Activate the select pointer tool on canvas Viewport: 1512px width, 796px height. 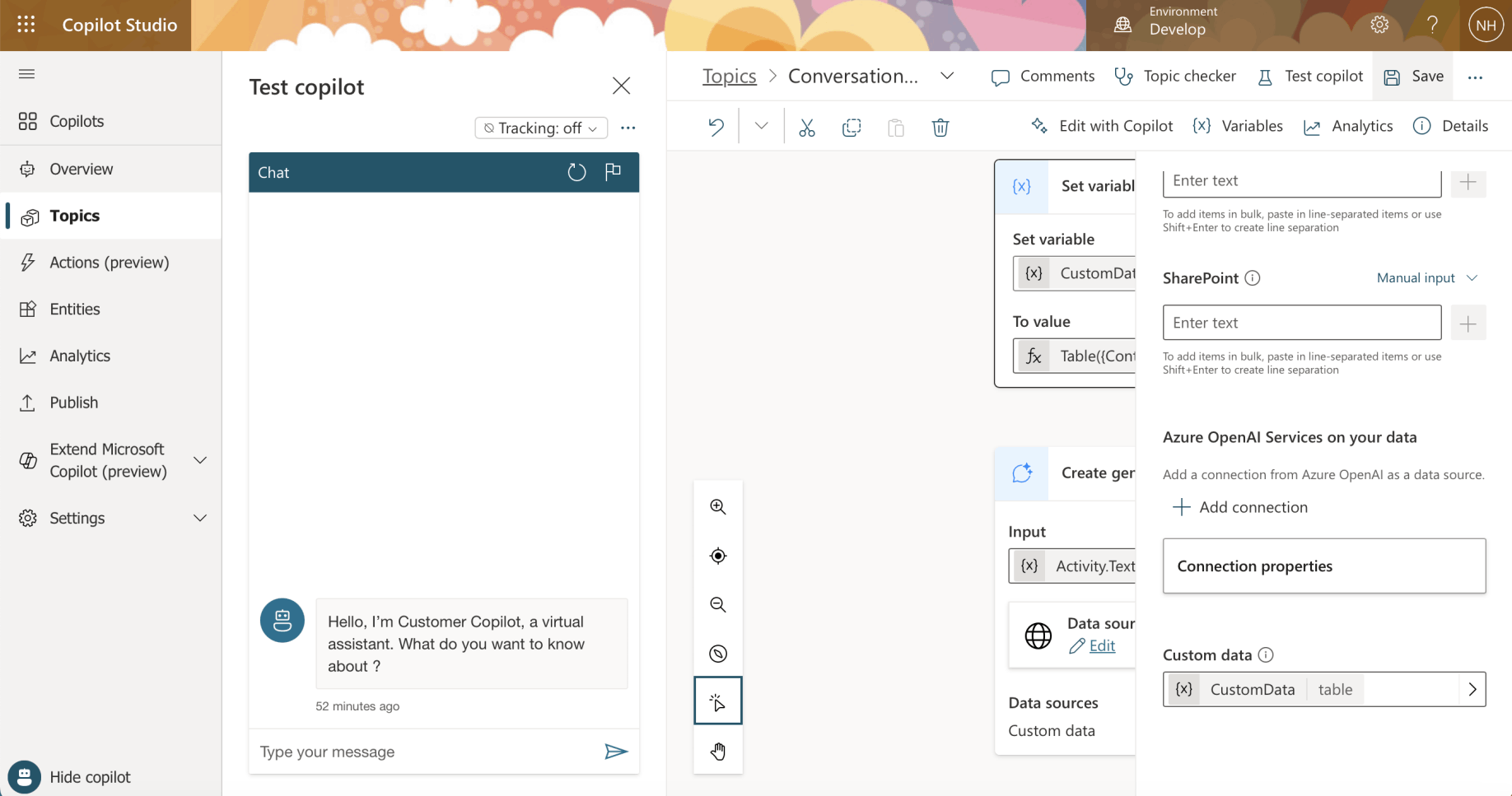pyautogui.click(x=718, y=701)
